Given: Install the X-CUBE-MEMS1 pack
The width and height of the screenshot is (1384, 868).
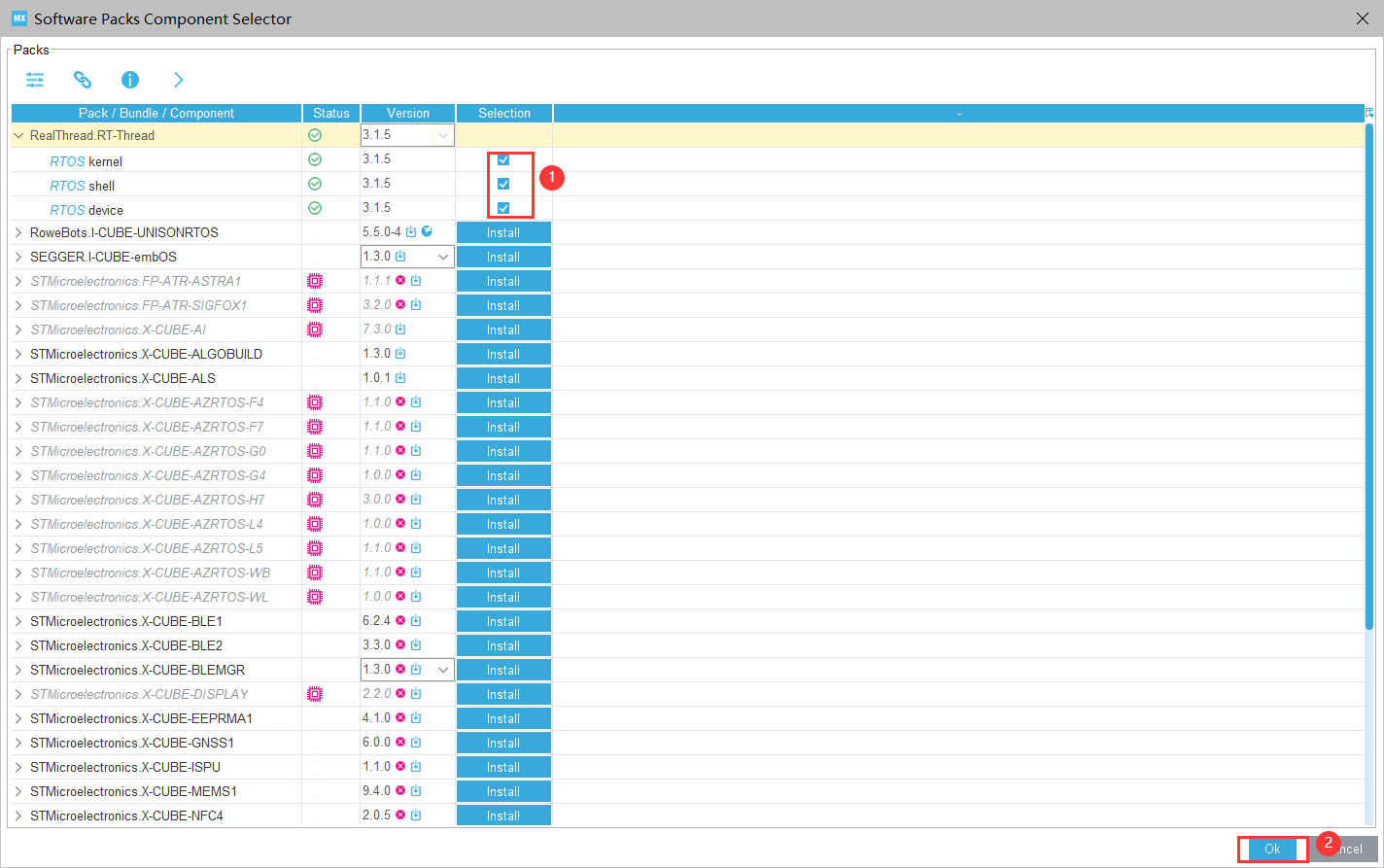Looking at the screenshot, I should [x=503, y=791].
